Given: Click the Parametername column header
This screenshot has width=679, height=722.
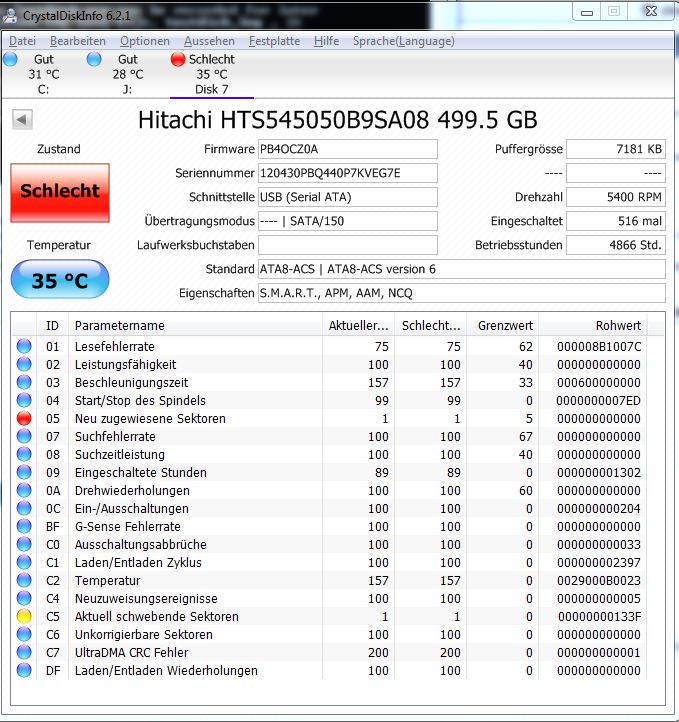Looking at the screenshot, I should pyautogui.click(x=195, y=326).
